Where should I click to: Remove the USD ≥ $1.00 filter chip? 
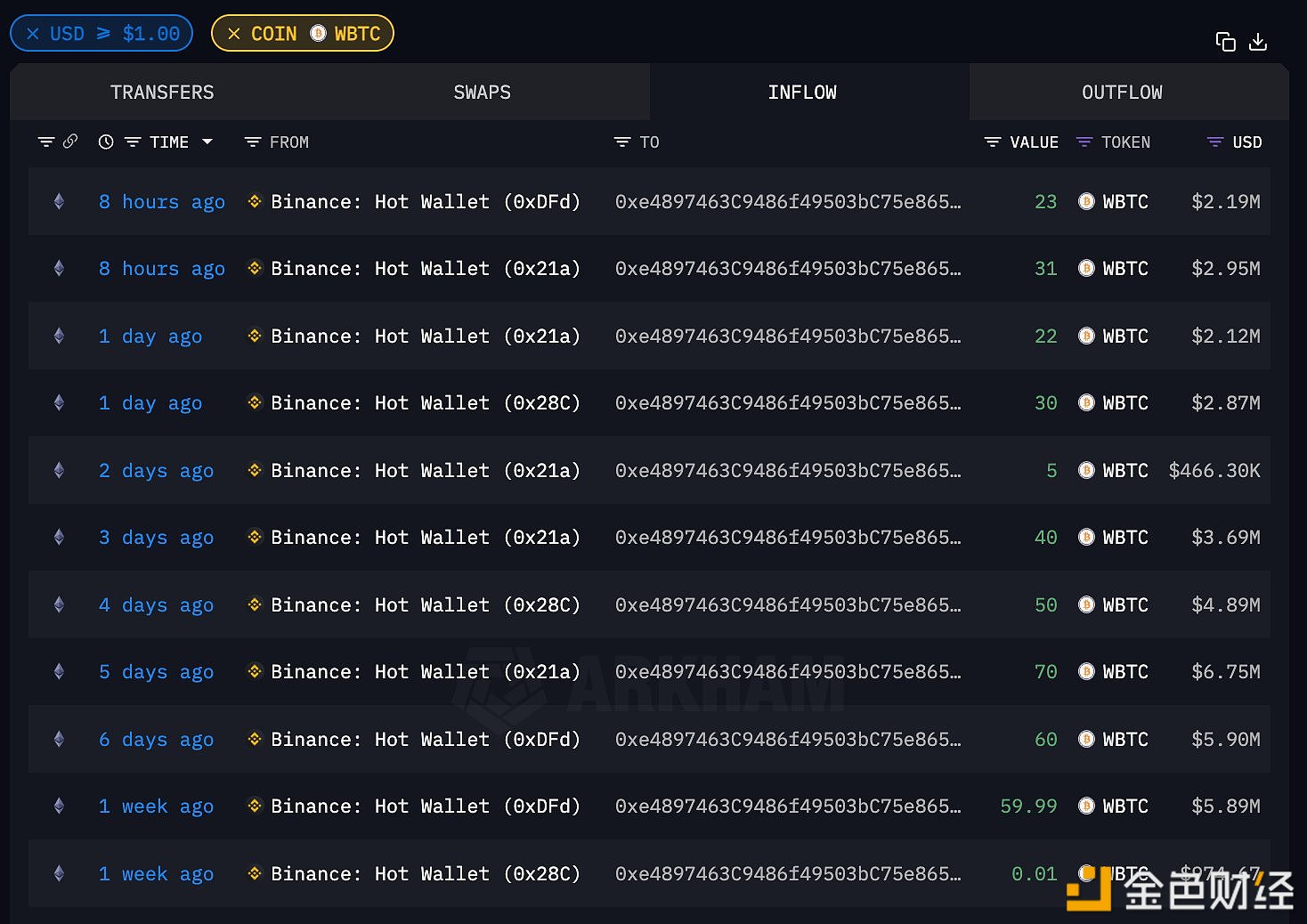click(x=33, y=34)
